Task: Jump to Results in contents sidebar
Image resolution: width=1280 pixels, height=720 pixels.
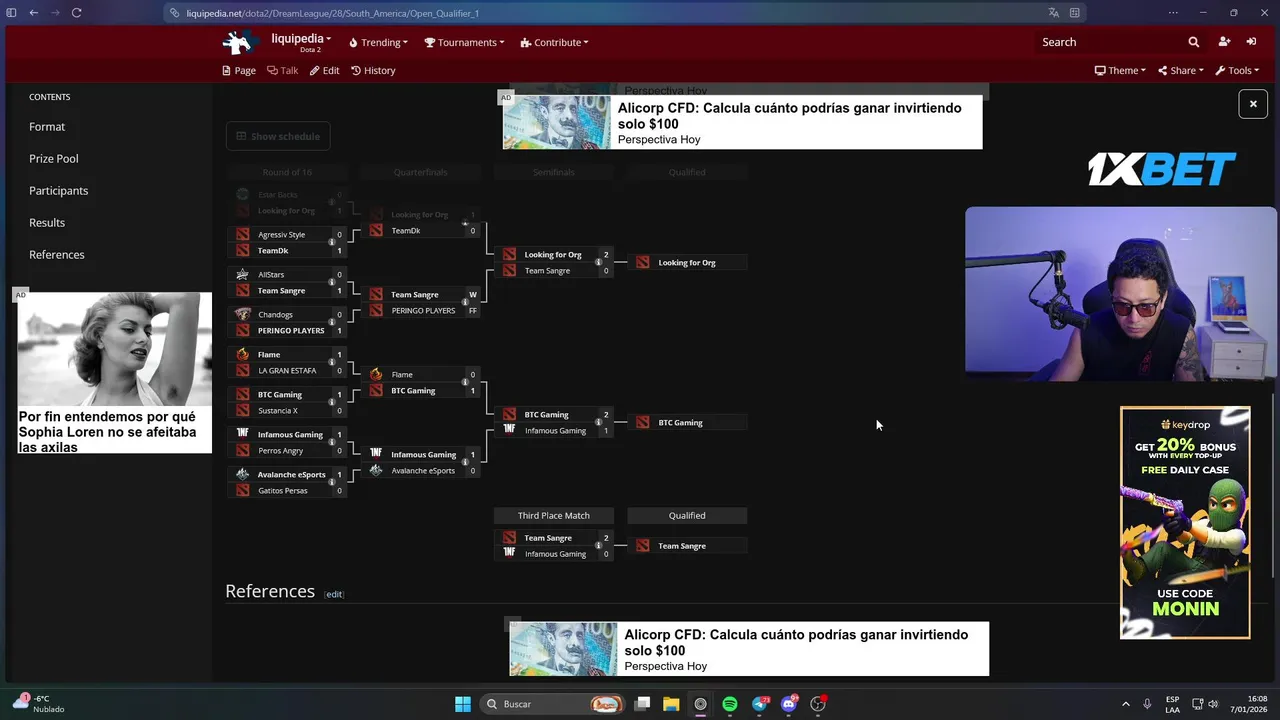Action: 47,223
